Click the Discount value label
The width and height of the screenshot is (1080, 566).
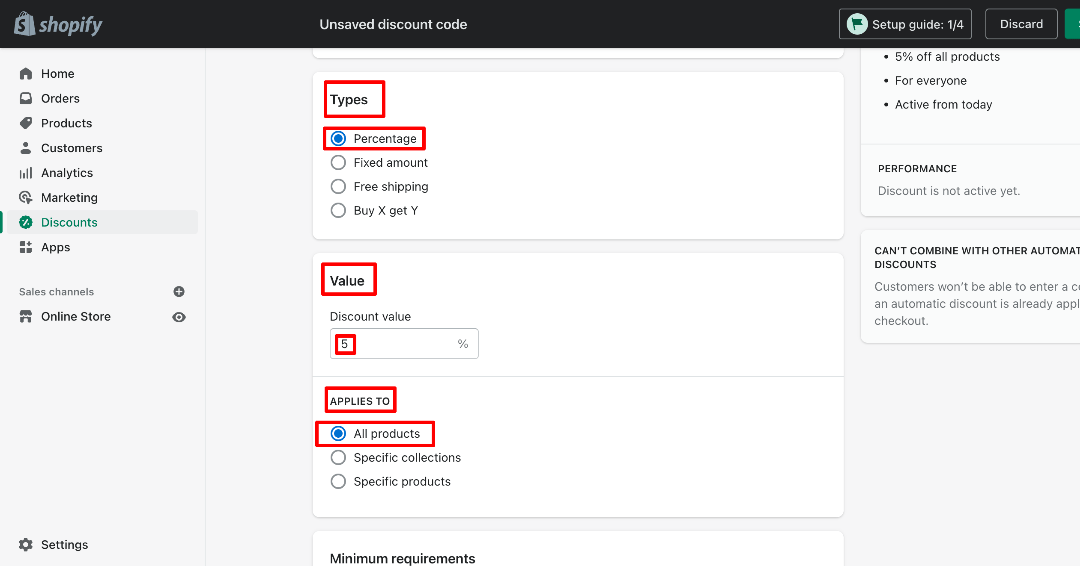[371, 317]
